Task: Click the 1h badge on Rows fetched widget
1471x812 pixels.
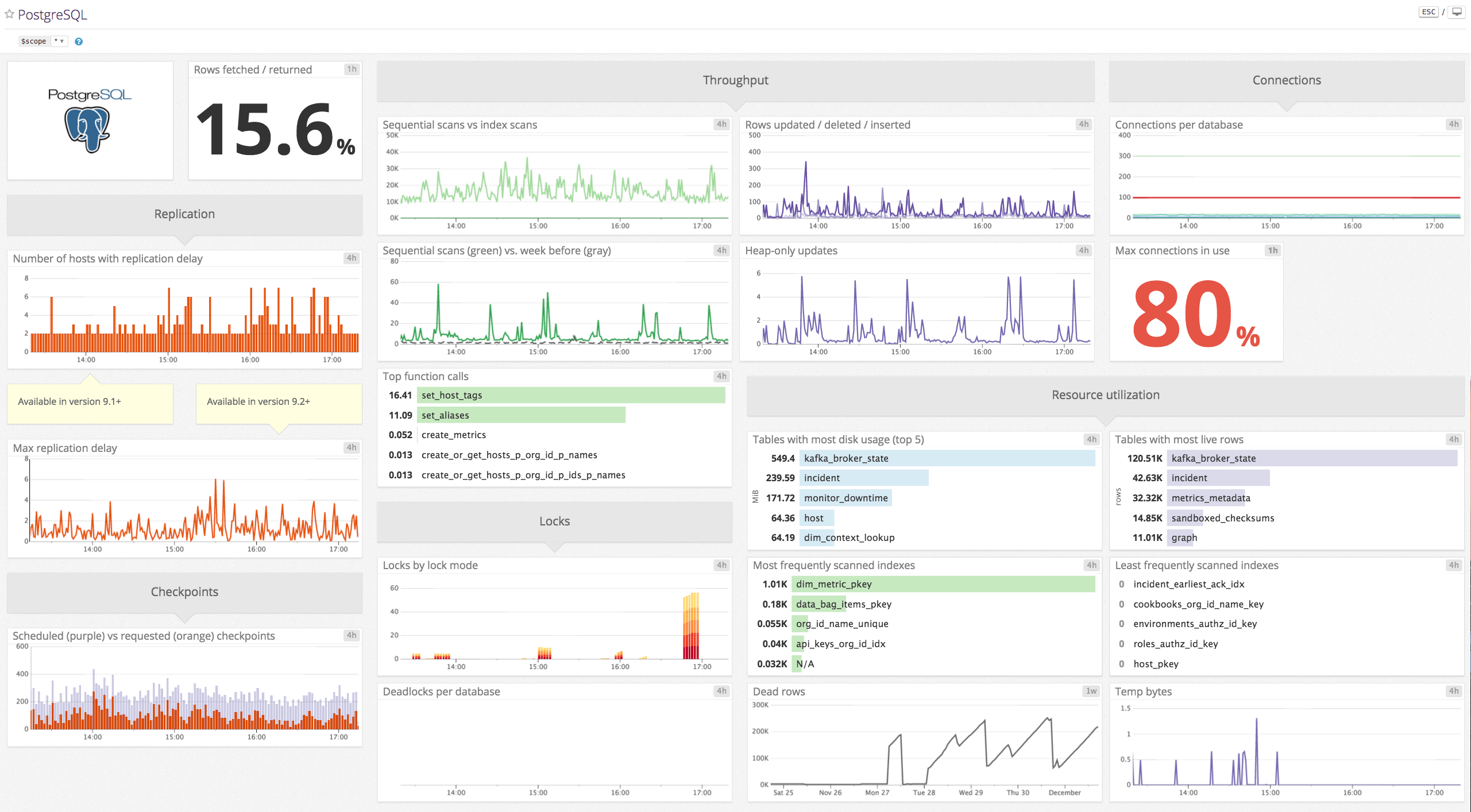Action: [351, 69]
